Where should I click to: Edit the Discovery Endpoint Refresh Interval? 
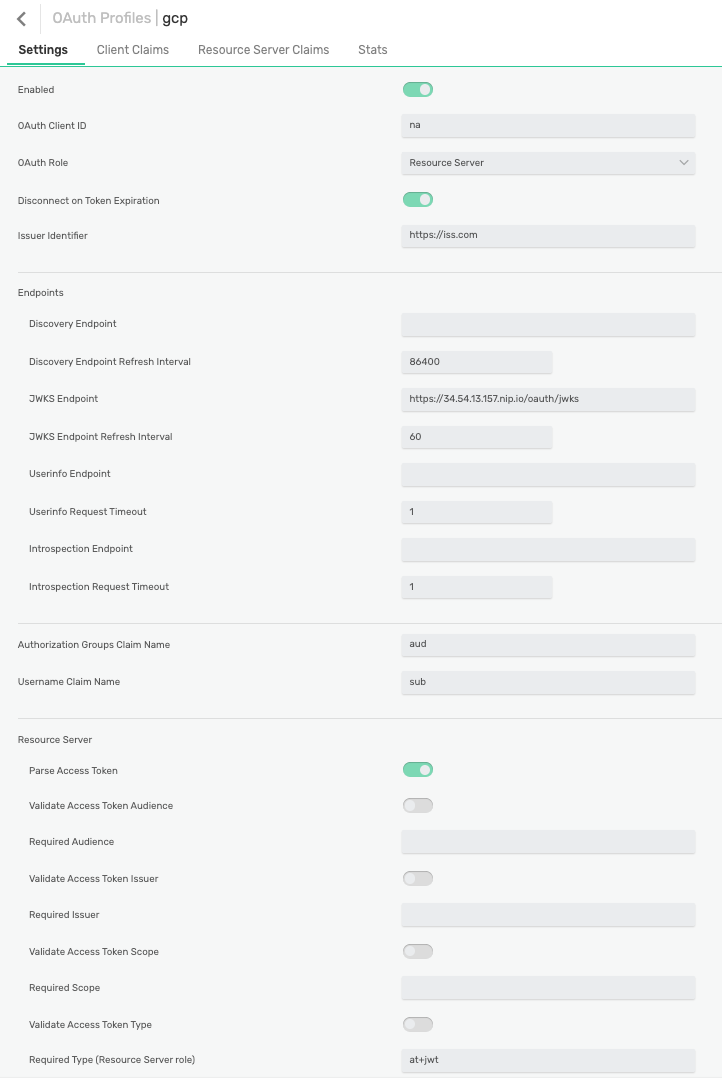pos(477,361)
